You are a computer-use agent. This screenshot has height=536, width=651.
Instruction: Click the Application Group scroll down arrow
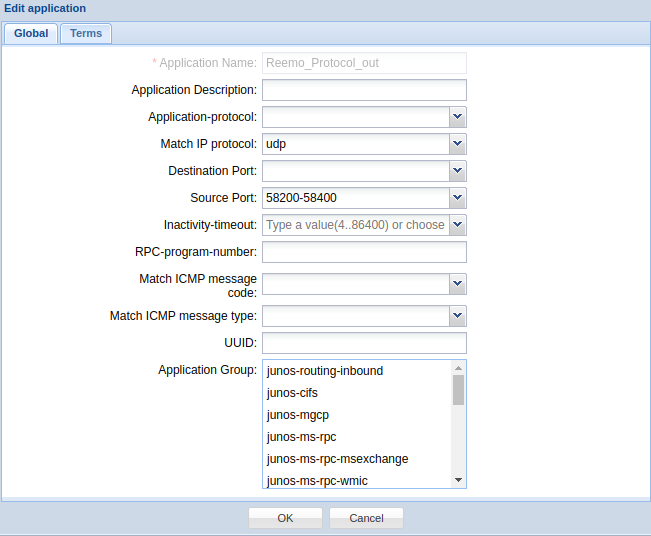coord(458,480)
